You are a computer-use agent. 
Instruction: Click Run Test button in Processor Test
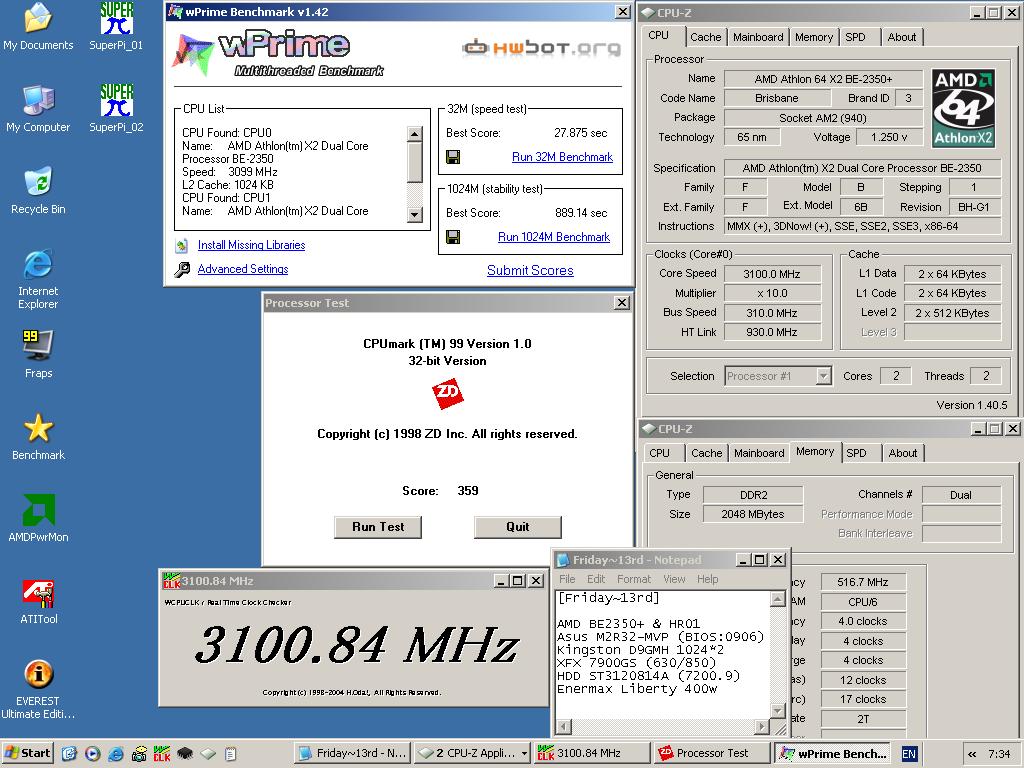click(377, 527)
